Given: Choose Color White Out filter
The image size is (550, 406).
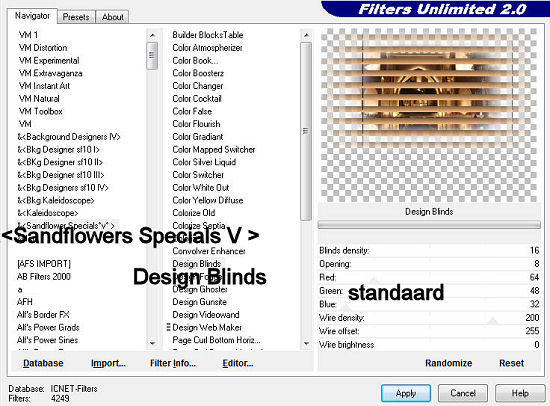Looking at the screenshot, I should coord(201,188).
